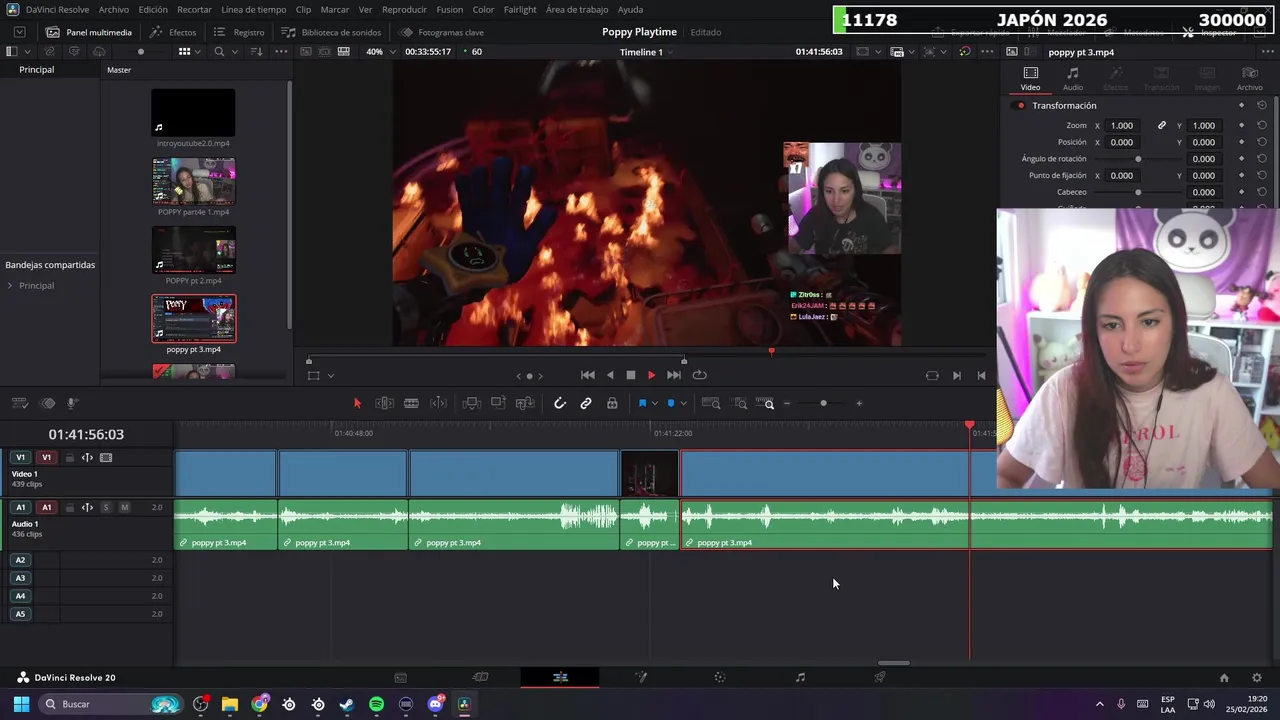Open Recortar menu

pos(194,9)
